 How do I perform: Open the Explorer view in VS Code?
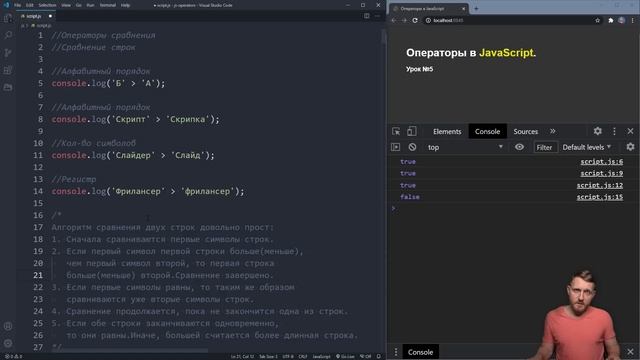pyautogui.click(x=8, y=18)
